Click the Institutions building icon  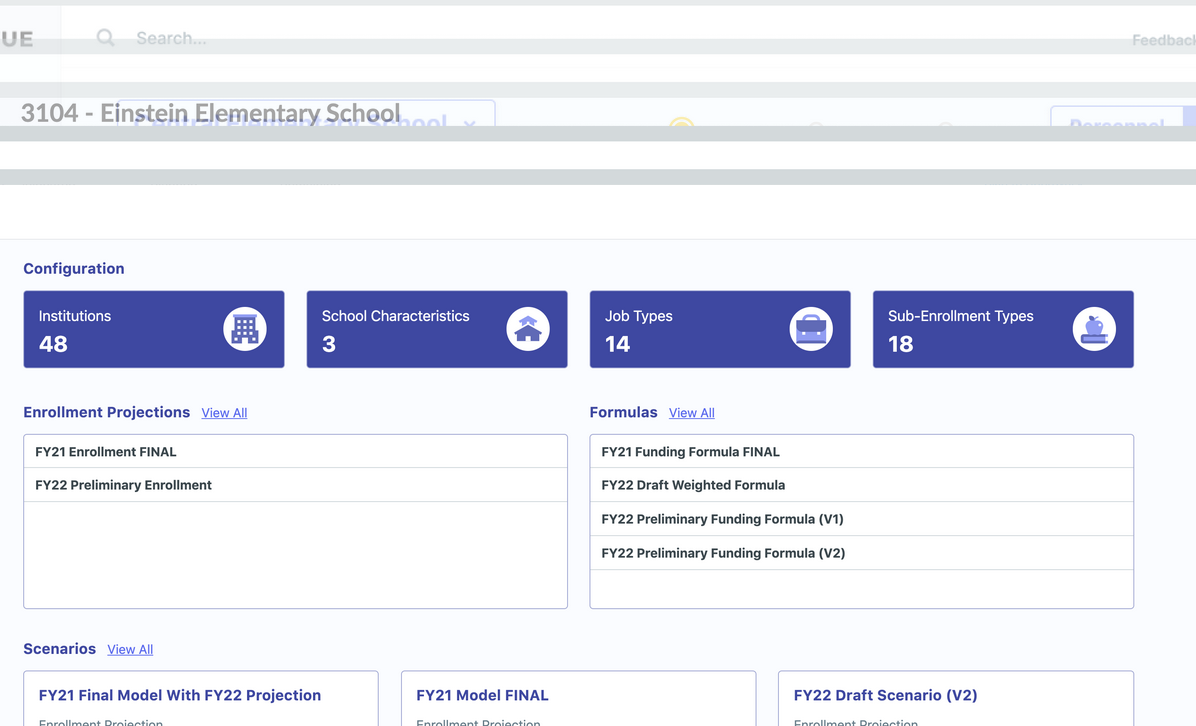244,329
